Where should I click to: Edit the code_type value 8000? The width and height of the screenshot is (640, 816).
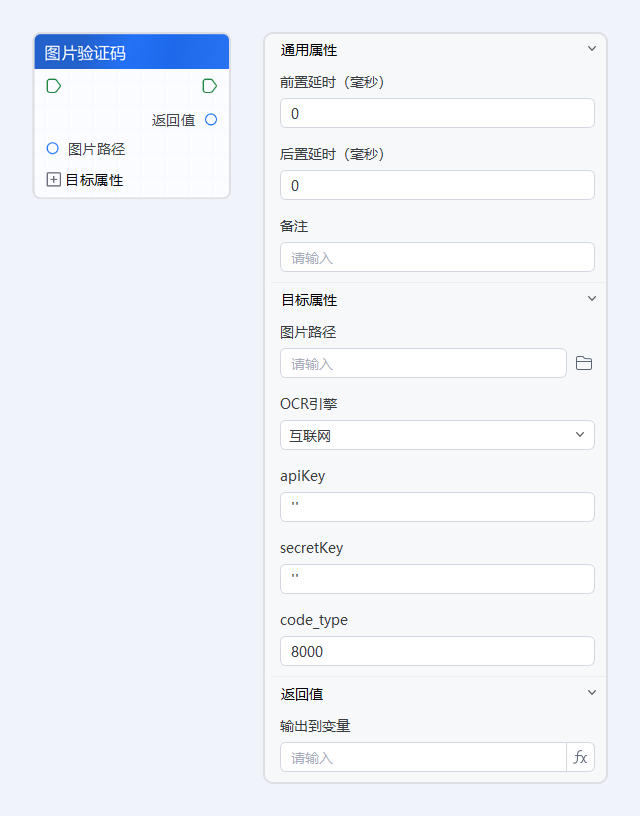(x=437, y=651)
